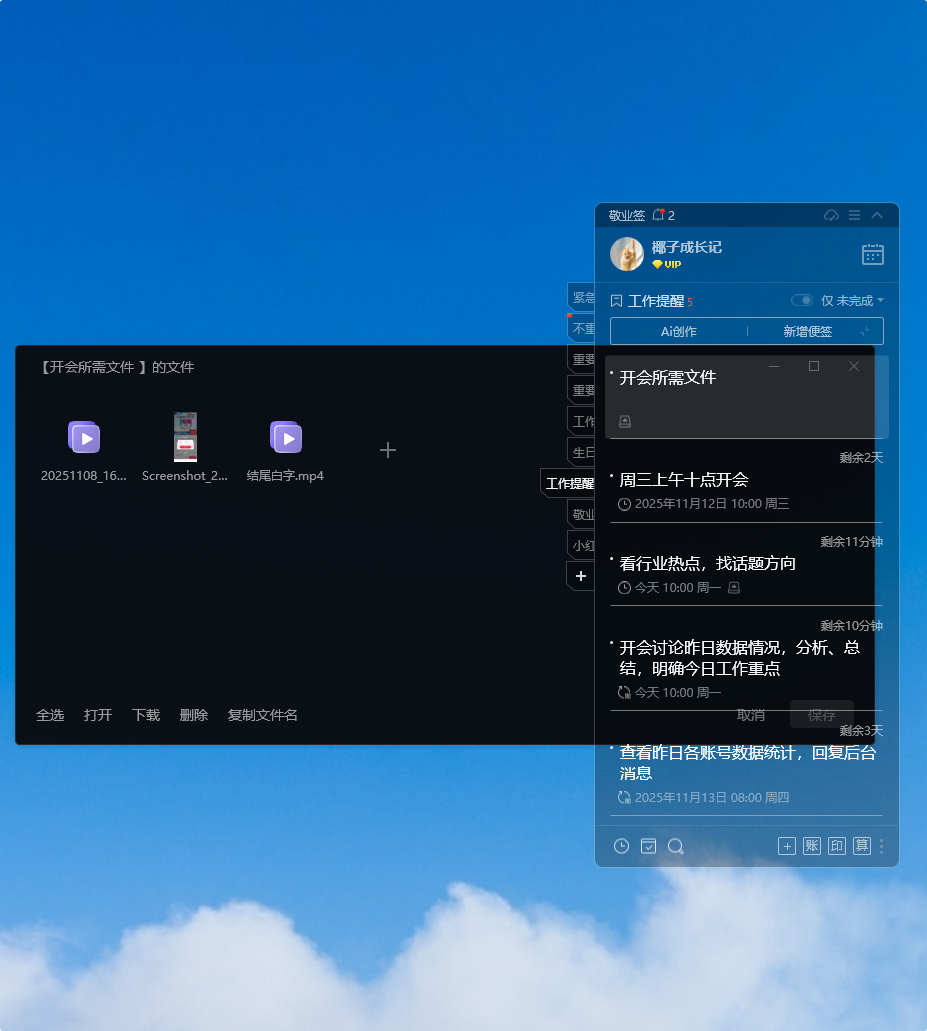Open the hamburger menu in the title bar

tap(854, 215)
